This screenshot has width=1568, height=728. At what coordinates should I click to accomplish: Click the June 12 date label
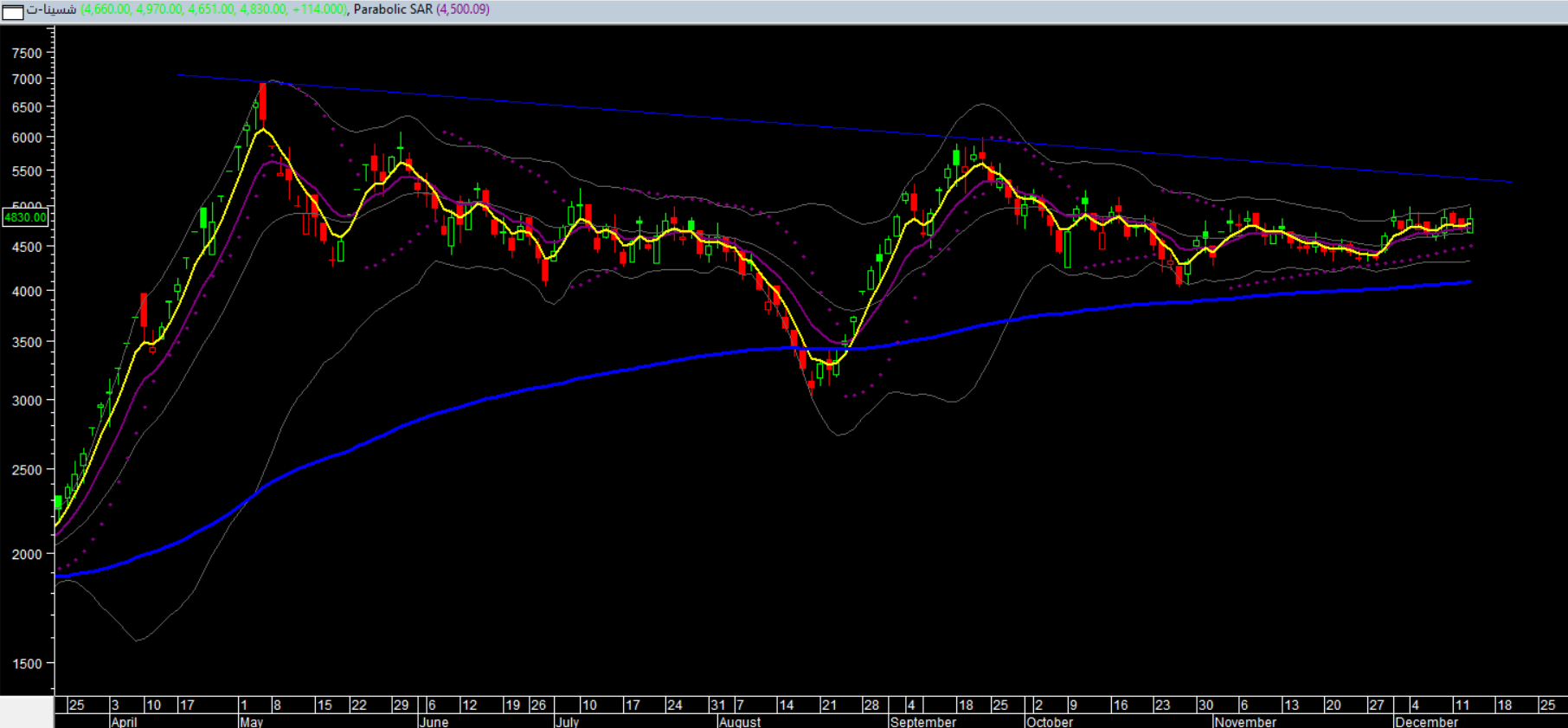470,705
